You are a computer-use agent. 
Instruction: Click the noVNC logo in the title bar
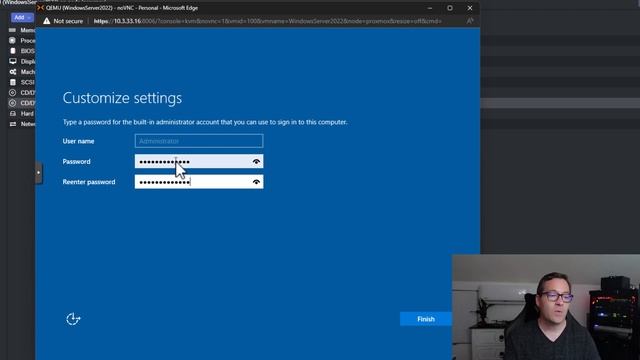40,8
